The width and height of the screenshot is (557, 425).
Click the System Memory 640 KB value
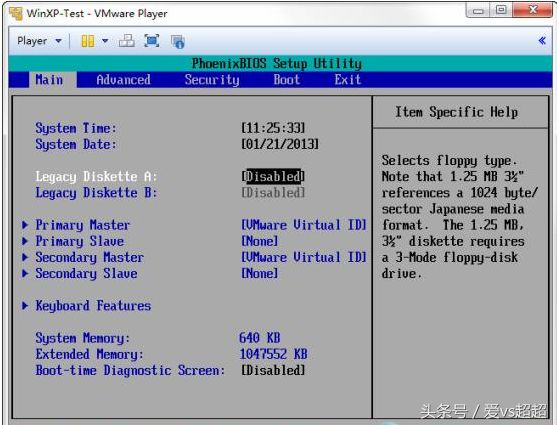tap(260, 338)
